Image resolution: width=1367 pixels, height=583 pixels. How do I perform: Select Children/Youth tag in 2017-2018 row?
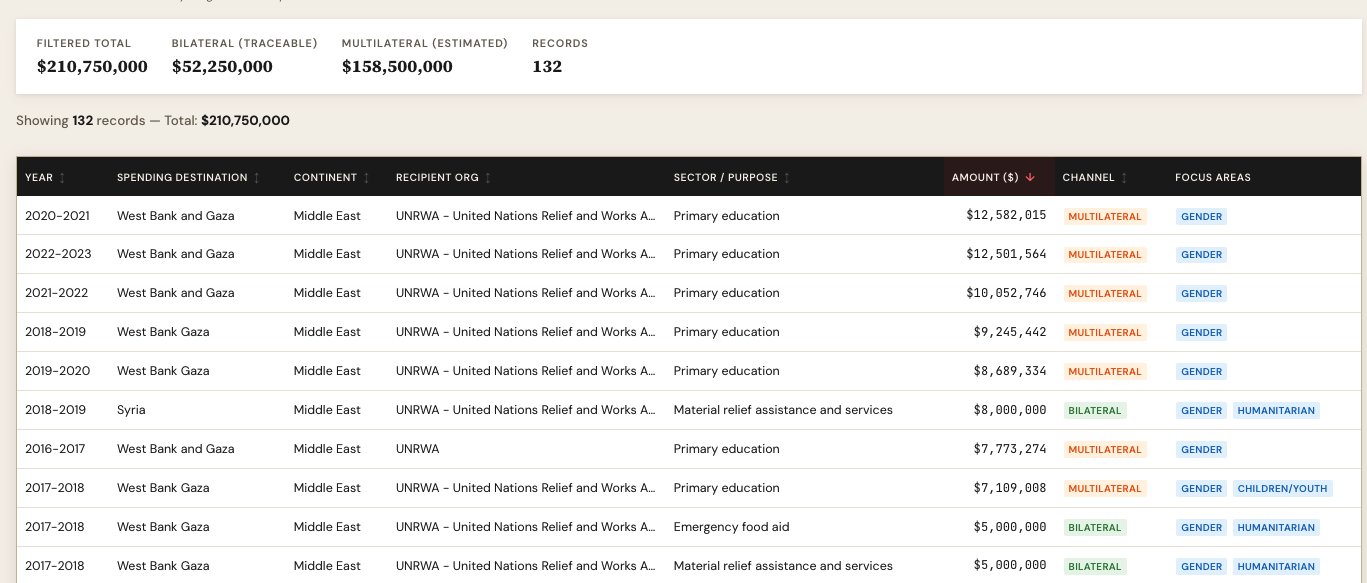click(1282, 489)
